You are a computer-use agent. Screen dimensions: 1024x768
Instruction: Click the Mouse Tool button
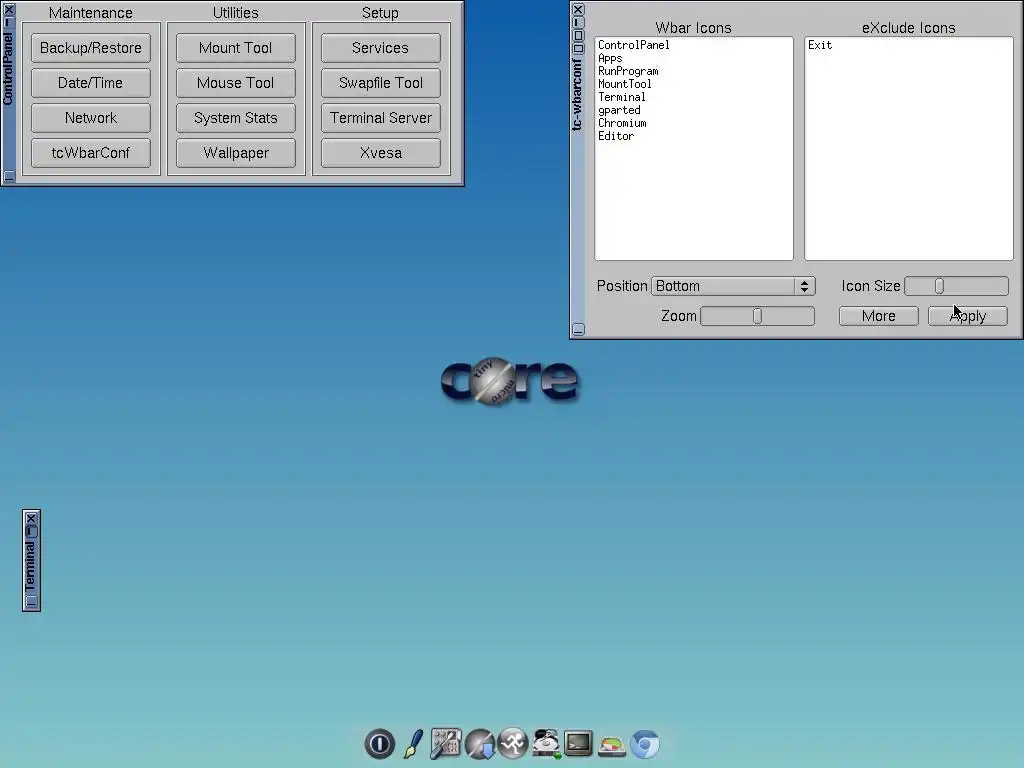click(236, 83)
